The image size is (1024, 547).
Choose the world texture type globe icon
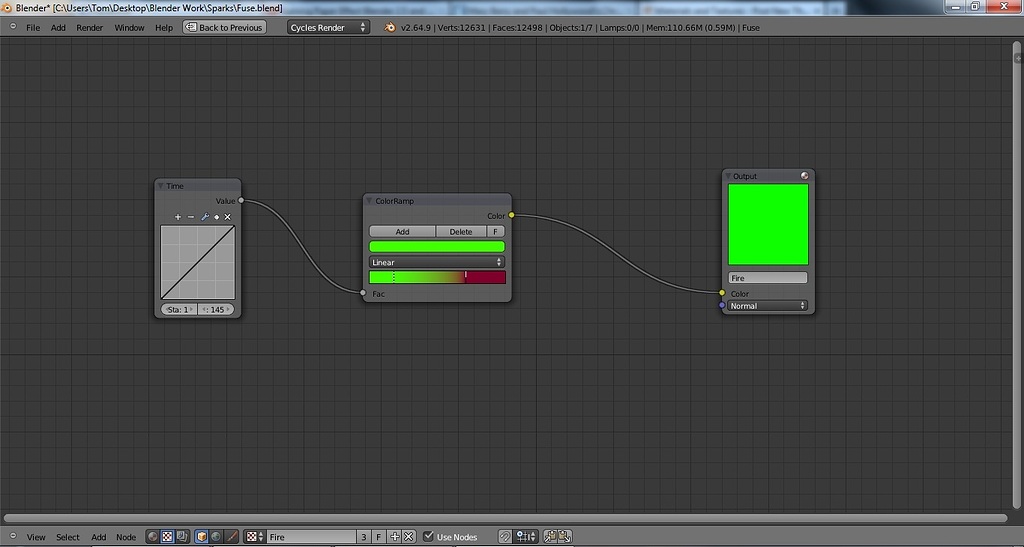click(216, 537)
